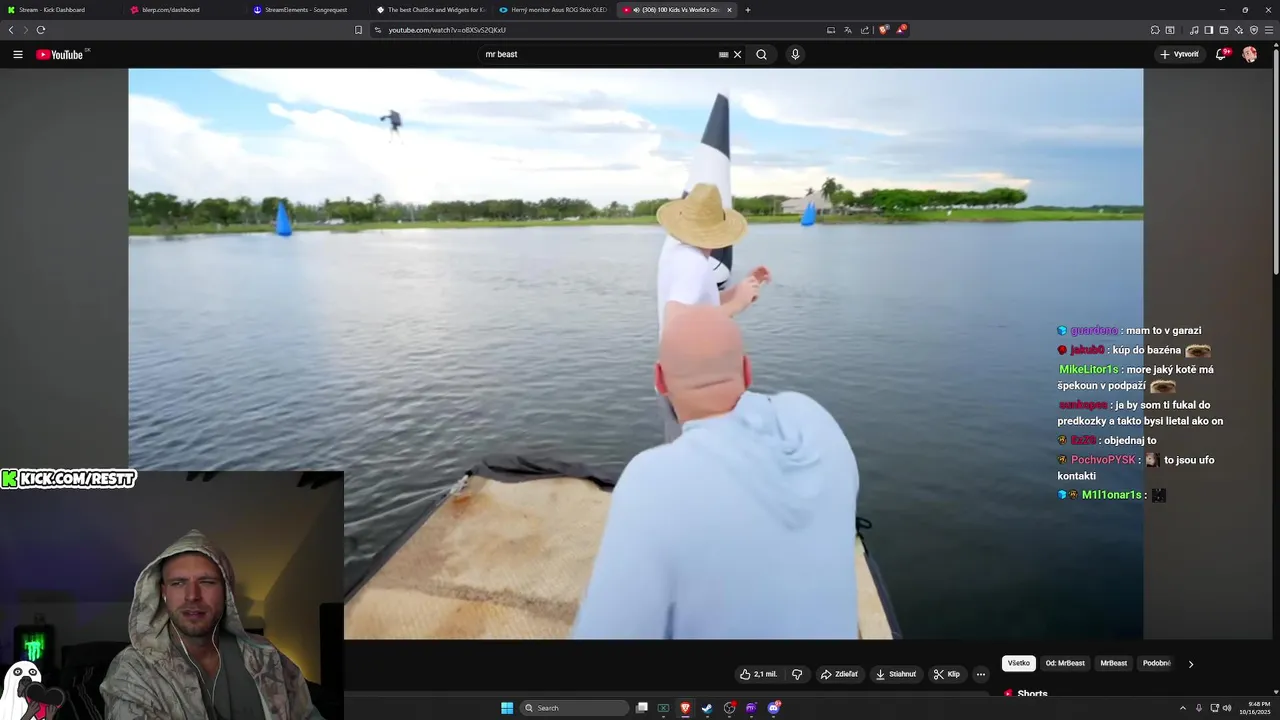Dislike the video with thumbs-down

click(797, 674)
